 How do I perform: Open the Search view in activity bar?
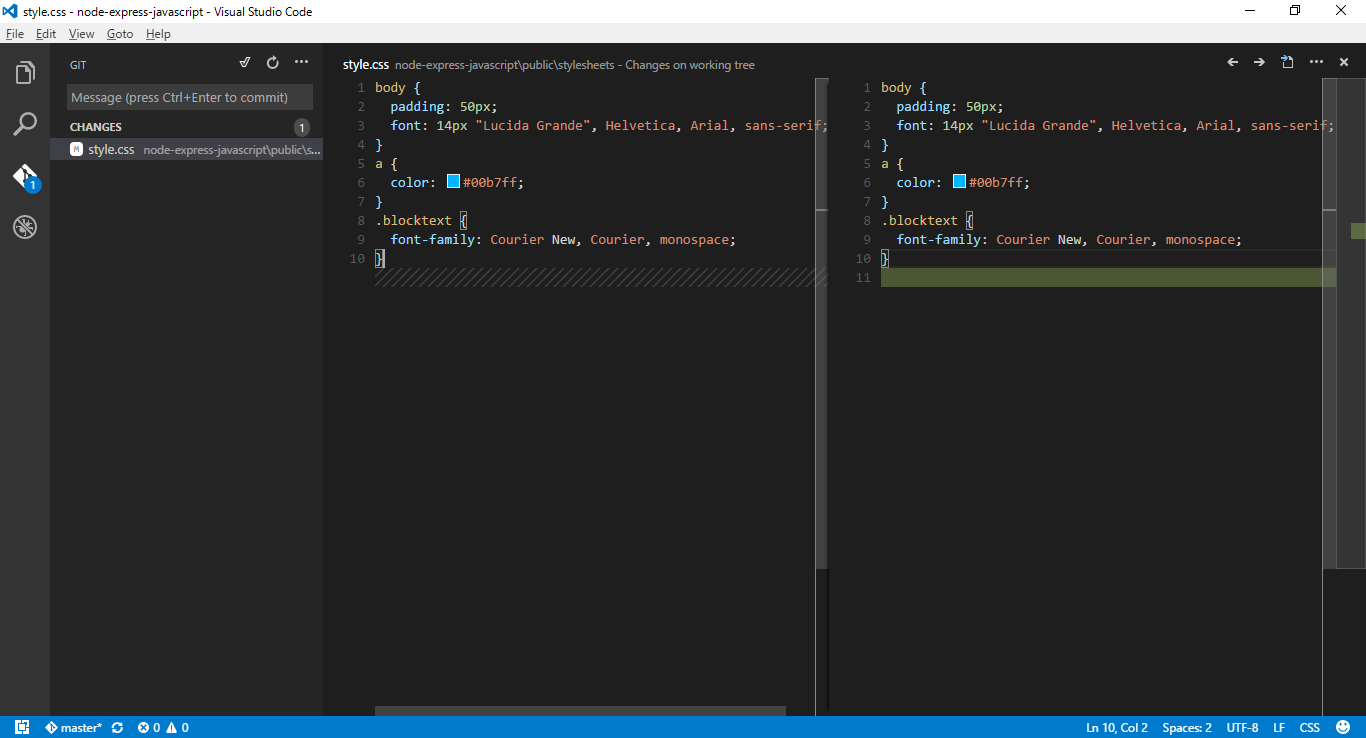coord(25,125)
